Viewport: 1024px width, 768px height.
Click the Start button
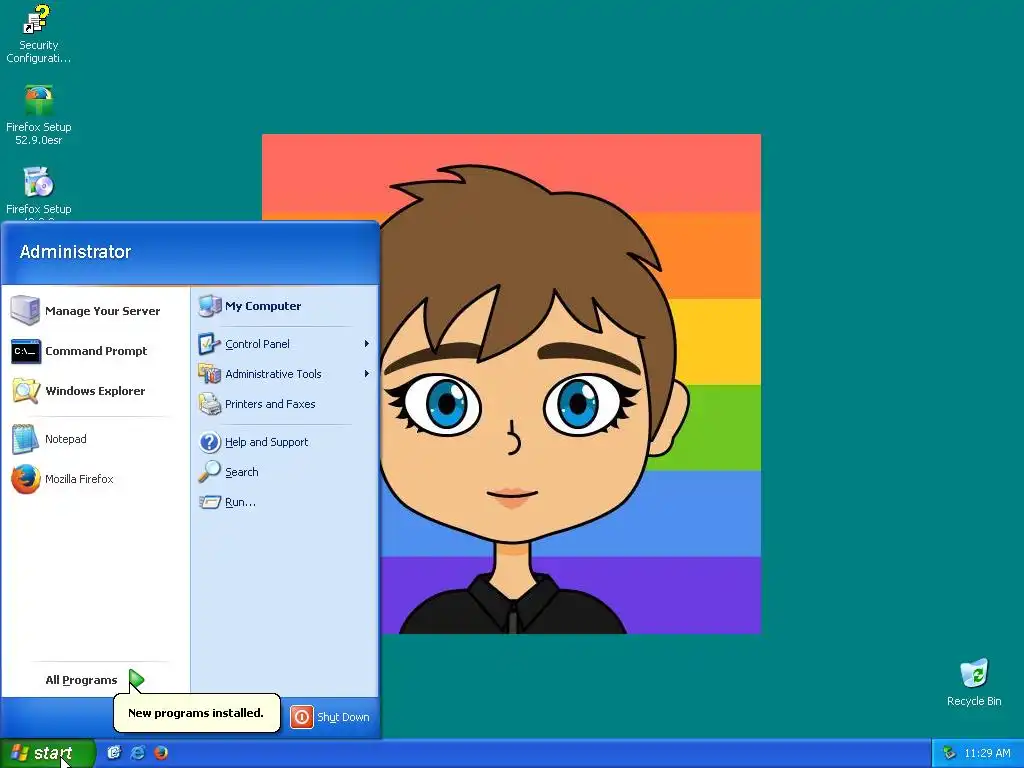tap(47, 753)
